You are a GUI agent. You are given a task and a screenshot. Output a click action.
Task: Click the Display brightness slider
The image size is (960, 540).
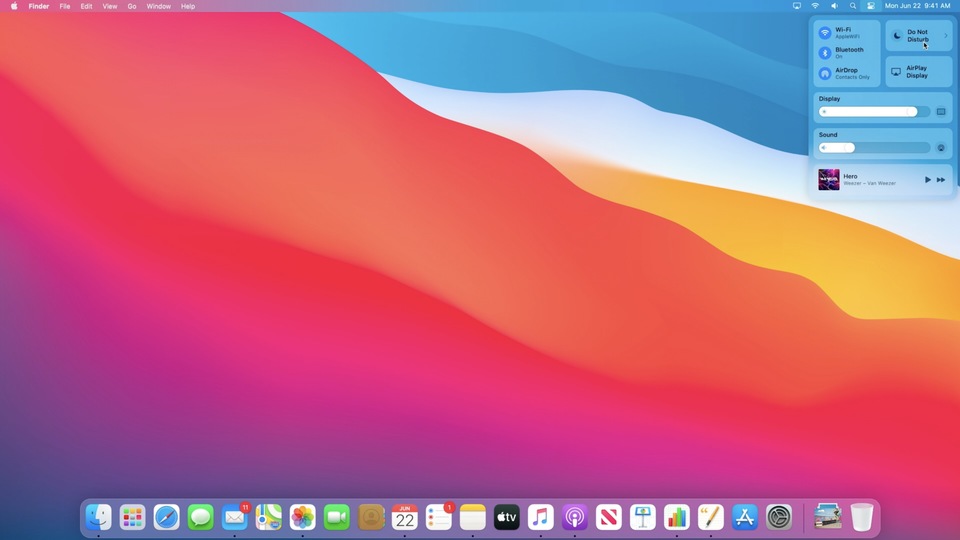(874, 111)
